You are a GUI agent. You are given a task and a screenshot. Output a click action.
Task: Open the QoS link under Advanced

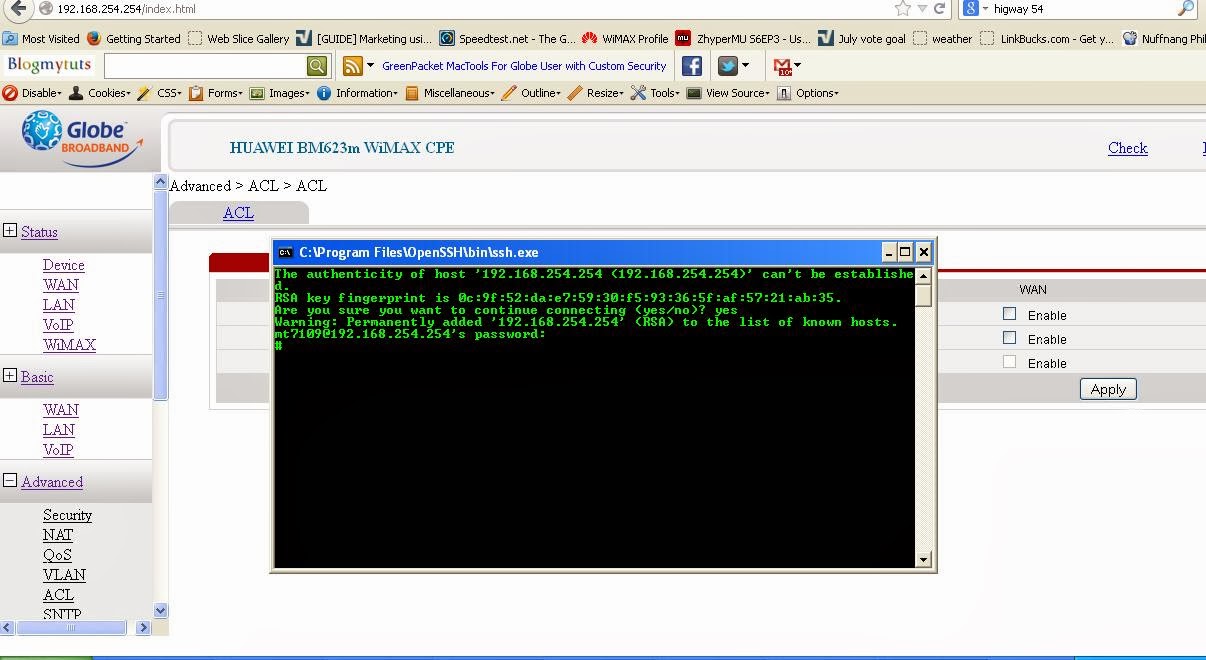click(57, 555)
